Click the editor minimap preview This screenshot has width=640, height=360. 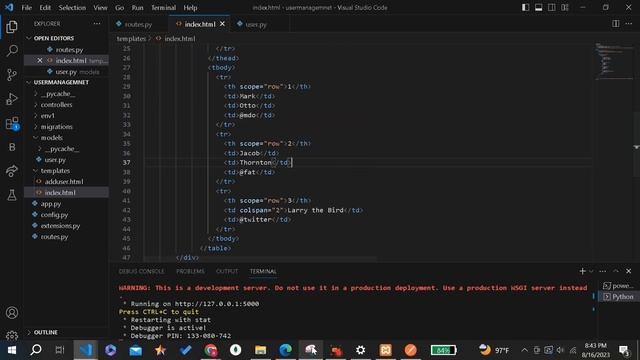tap(613, 60)
